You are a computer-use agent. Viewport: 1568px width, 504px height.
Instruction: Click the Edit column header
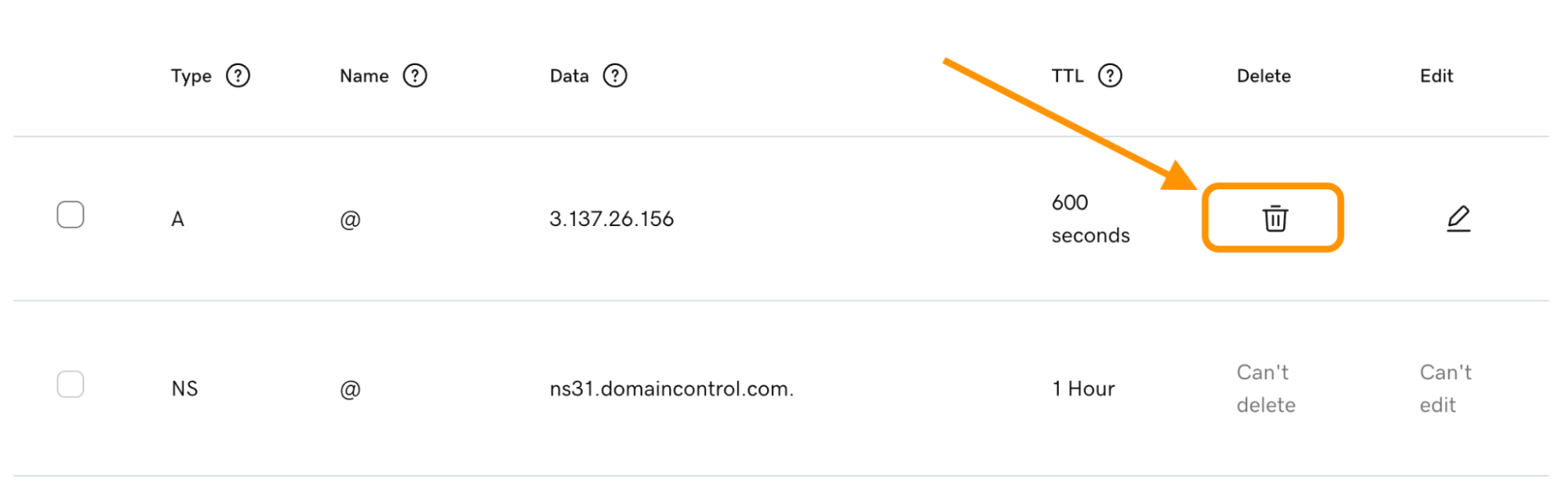[1436, 76]
